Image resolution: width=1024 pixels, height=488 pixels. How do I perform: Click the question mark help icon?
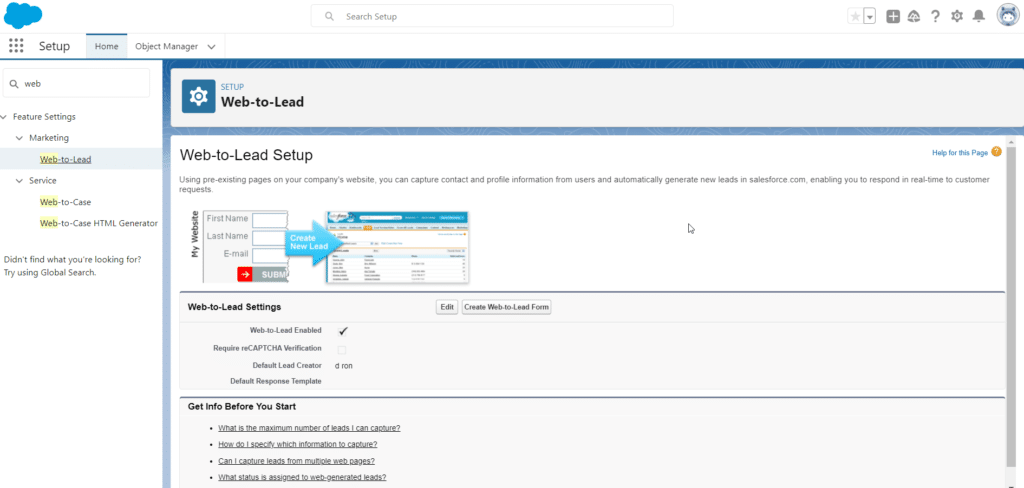[935, 16]
